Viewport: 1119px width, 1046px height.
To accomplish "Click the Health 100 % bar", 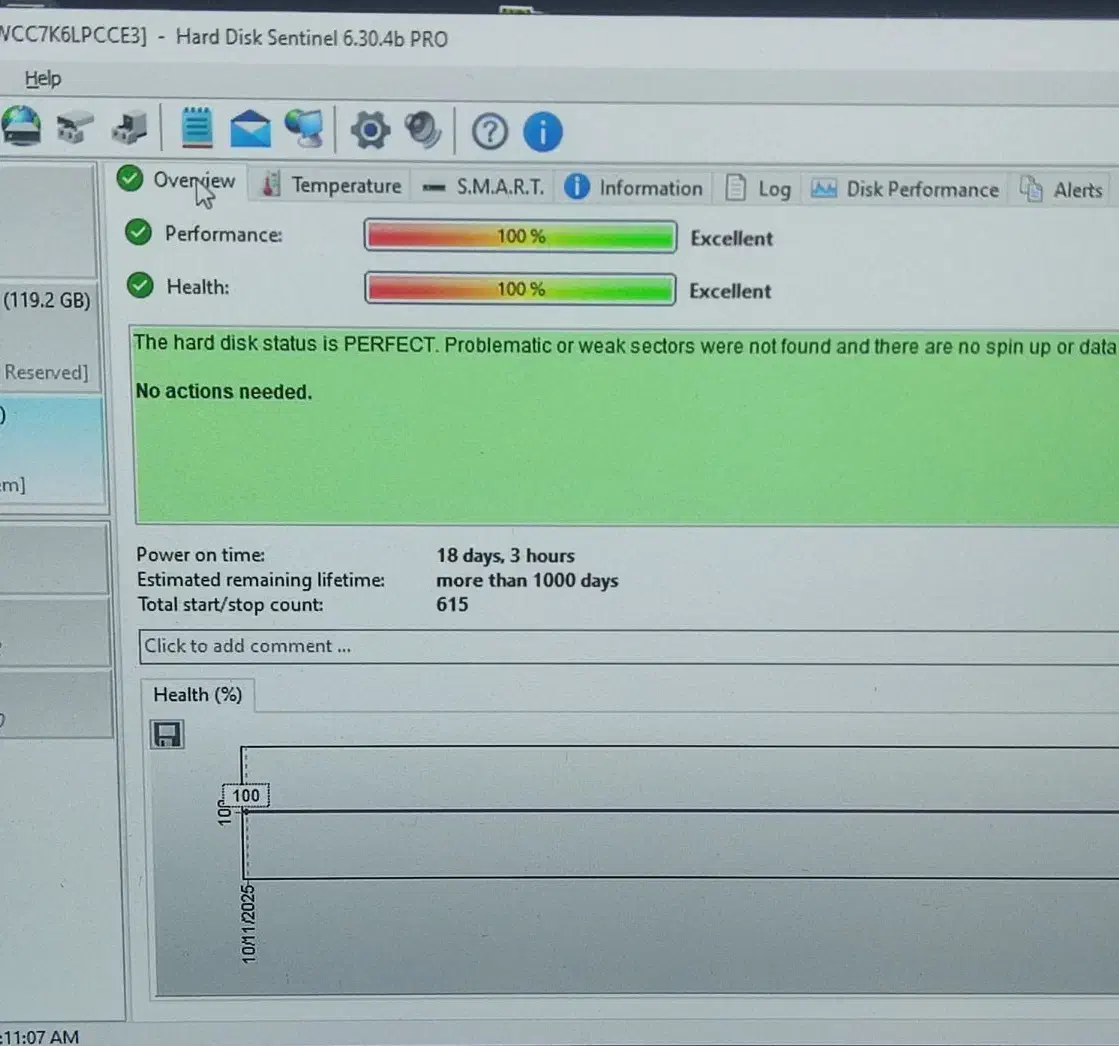I will [x=520, y=289].
